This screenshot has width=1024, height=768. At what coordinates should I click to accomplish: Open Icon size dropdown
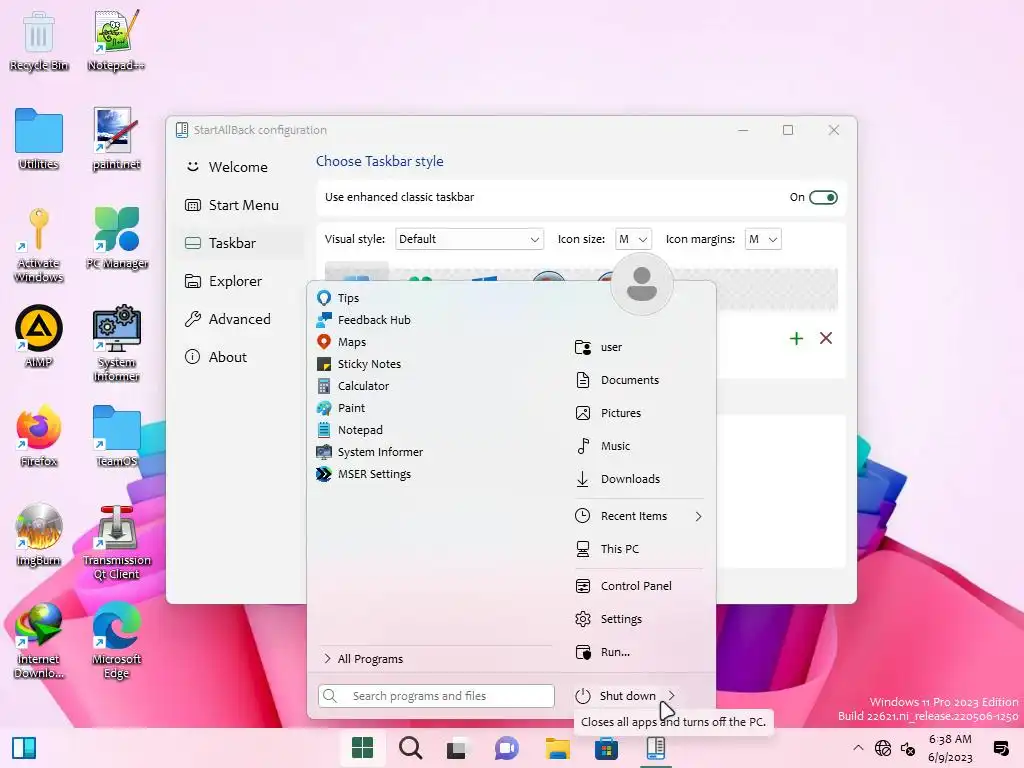point(633,239)
